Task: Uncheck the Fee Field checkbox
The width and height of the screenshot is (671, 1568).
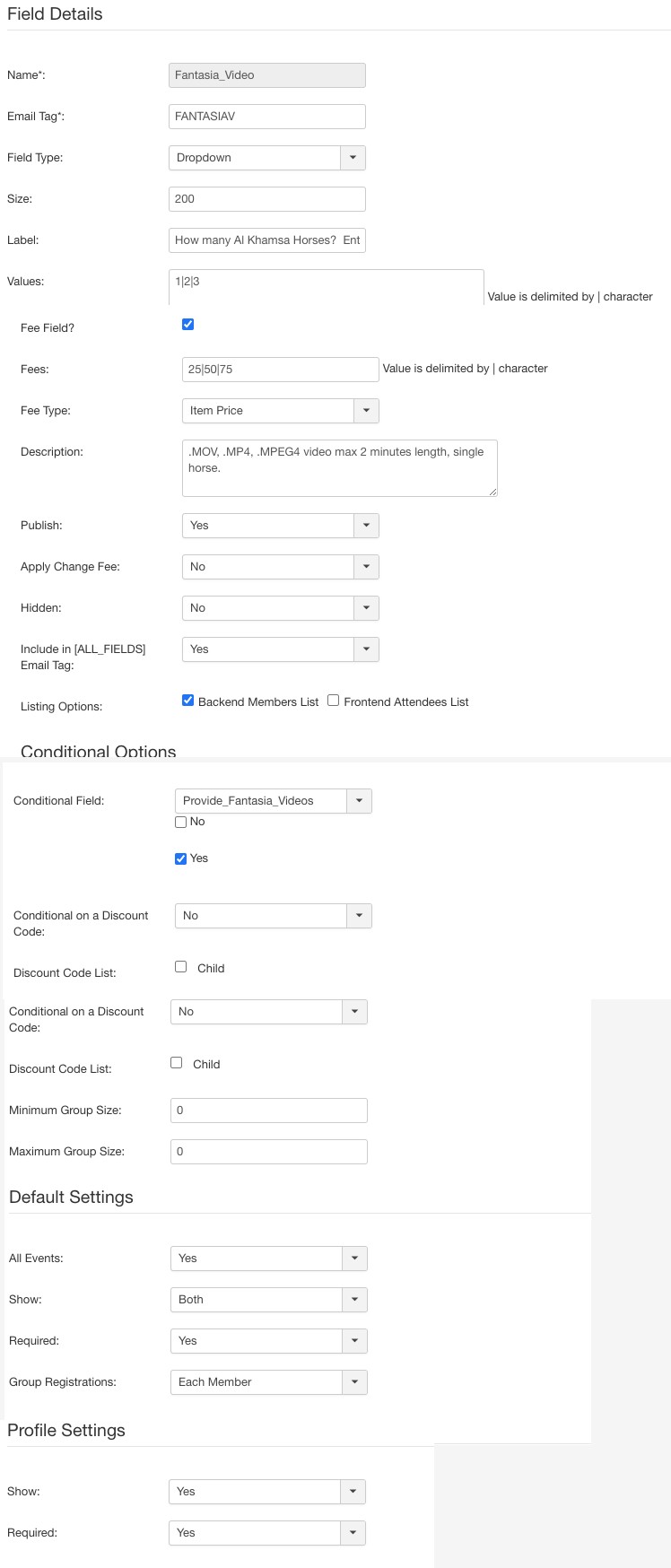Action: click(x=188, y=325)
